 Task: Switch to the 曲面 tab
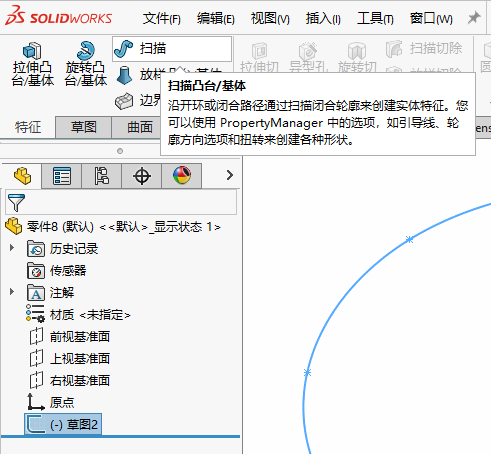pyautogui.click(x=140, y=127)
